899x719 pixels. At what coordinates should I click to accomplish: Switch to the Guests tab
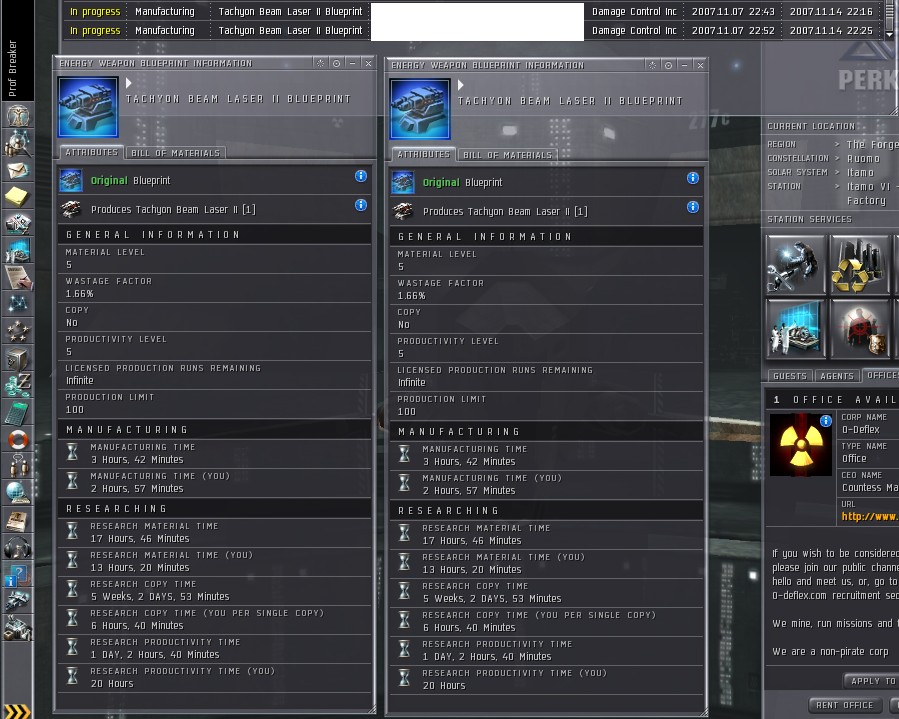790,376
